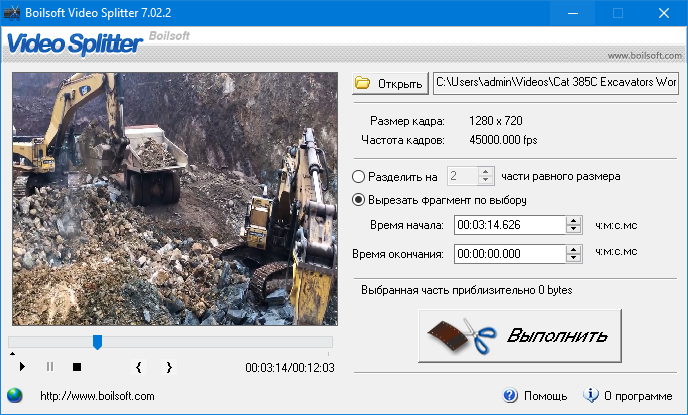Stop the video playback
This screenshot has height=415, width=688.
[76, 367]
